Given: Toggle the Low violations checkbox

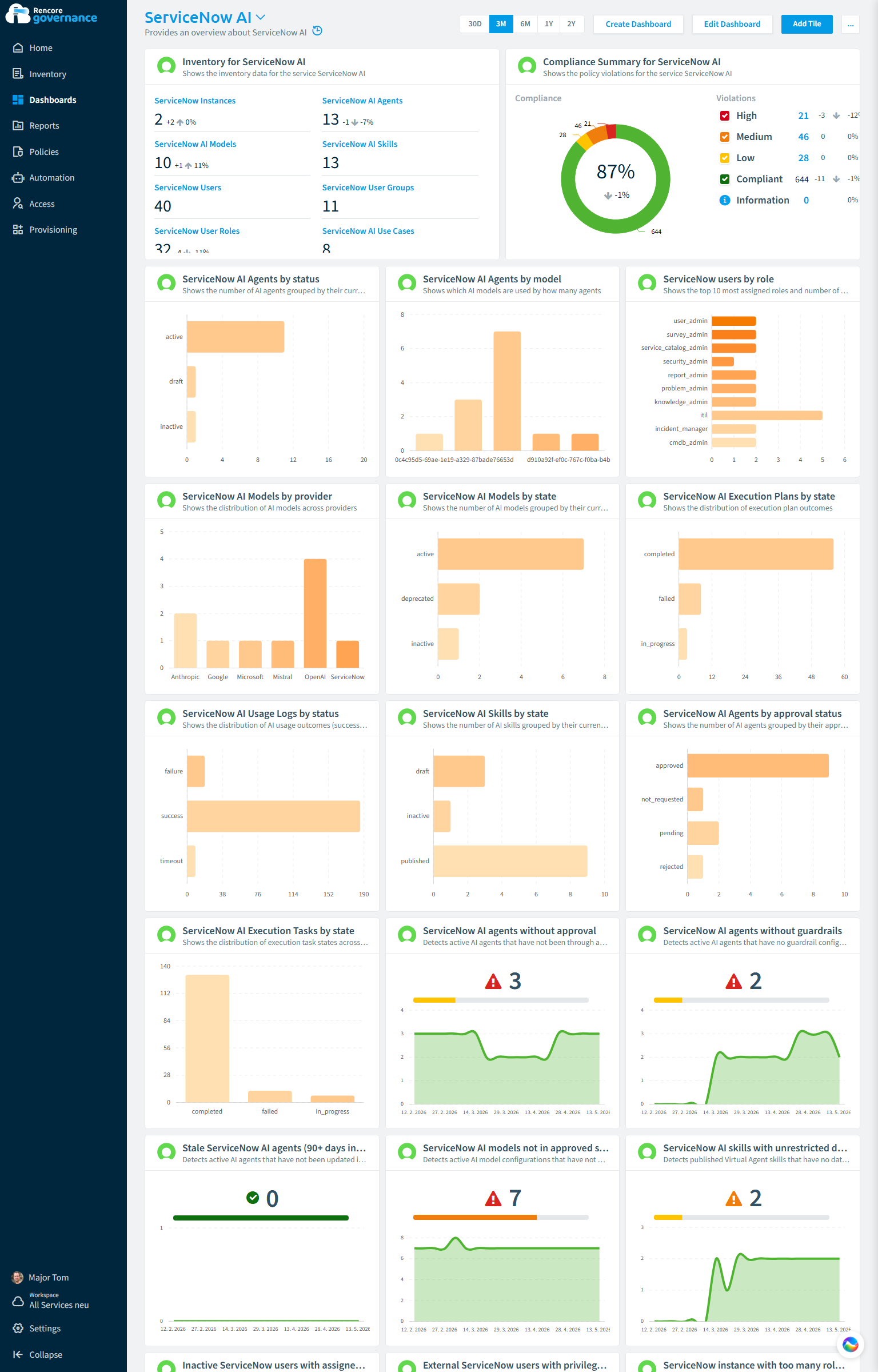Looking at the screenshot, I should (x=725, y=158).
